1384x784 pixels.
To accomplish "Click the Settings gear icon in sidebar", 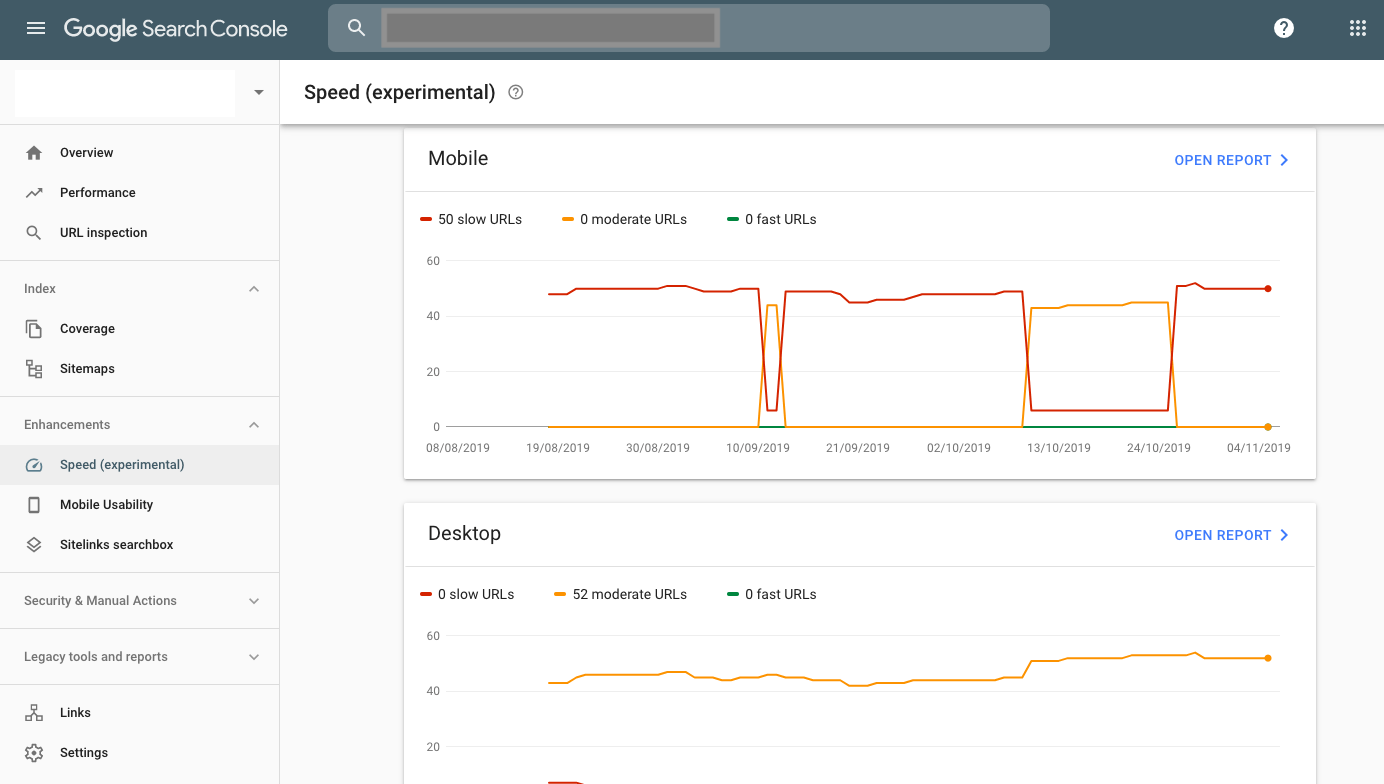I will tap(34, 753).
